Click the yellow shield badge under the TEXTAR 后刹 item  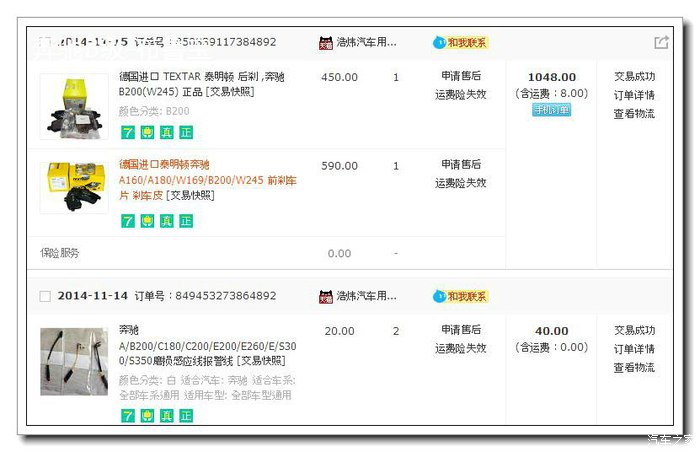point(147,132)
